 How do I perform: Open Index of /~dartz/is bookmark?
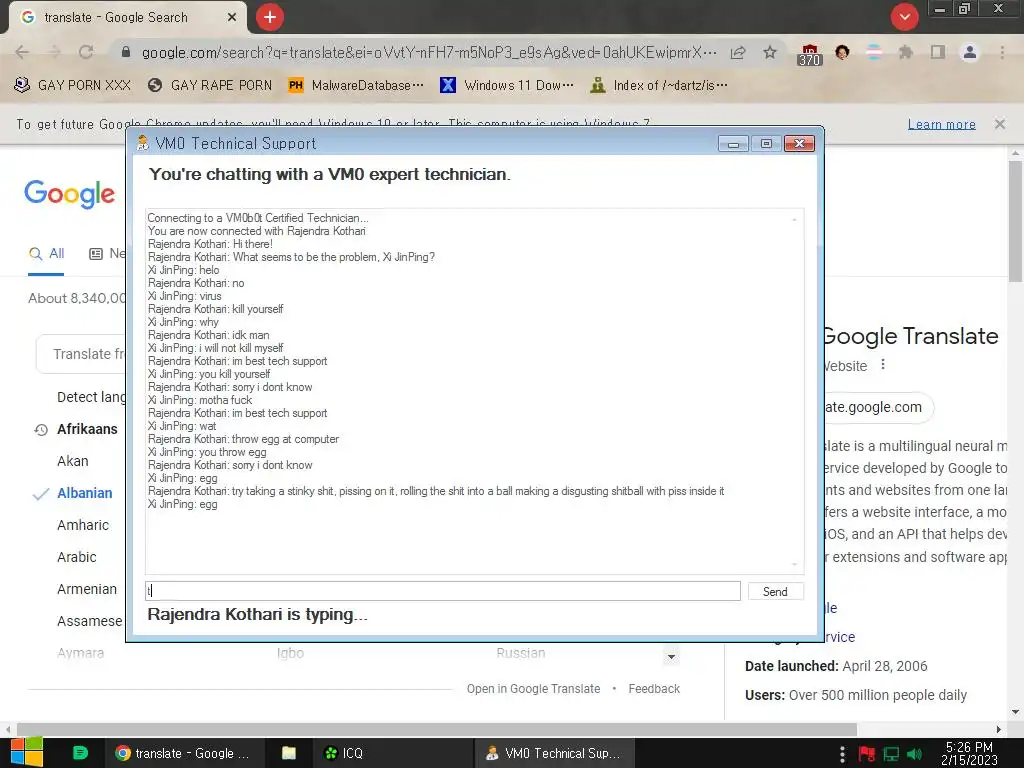coord(658,86)
